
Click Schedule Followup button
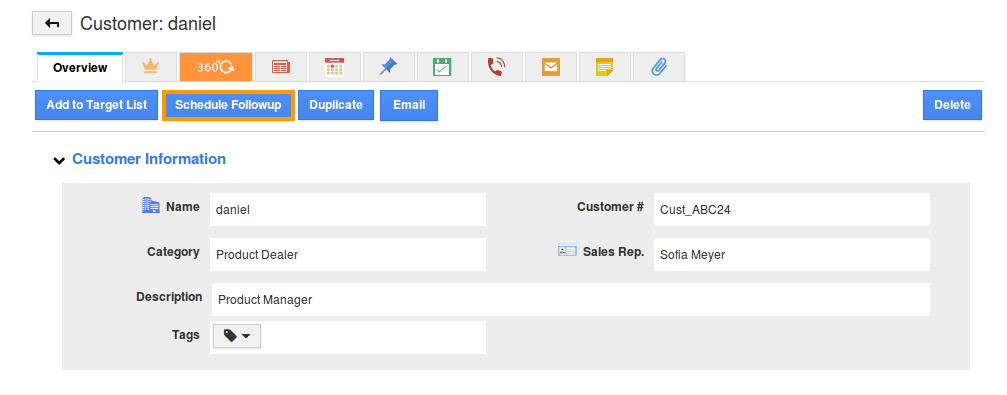click(228, 105)
